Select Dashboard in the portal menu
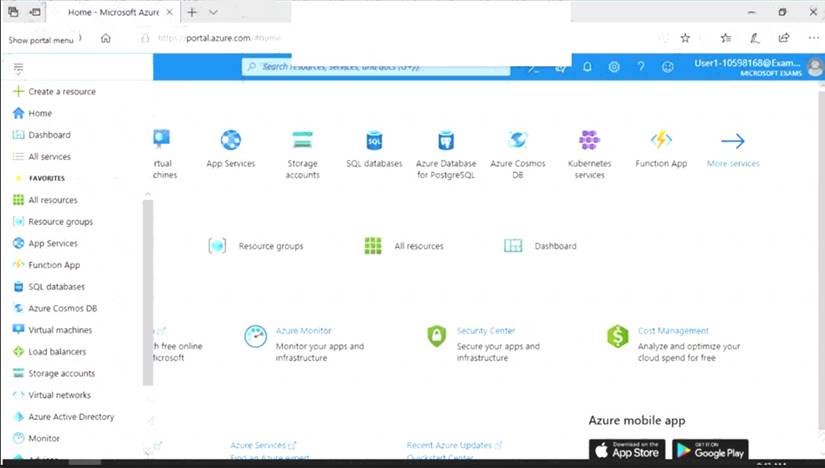 point(42,135)
